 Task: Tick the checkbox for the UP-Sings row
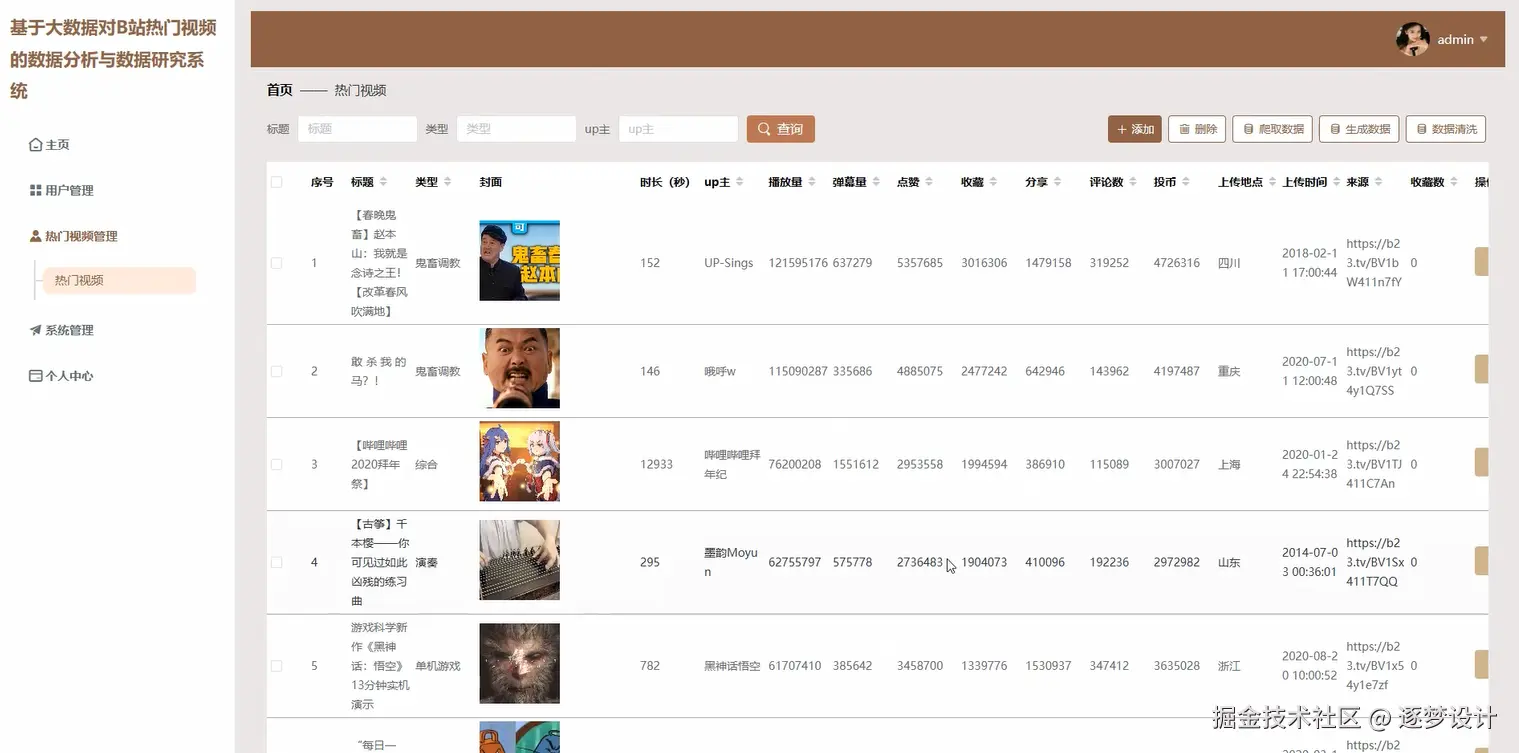click(x=276, y=263)
